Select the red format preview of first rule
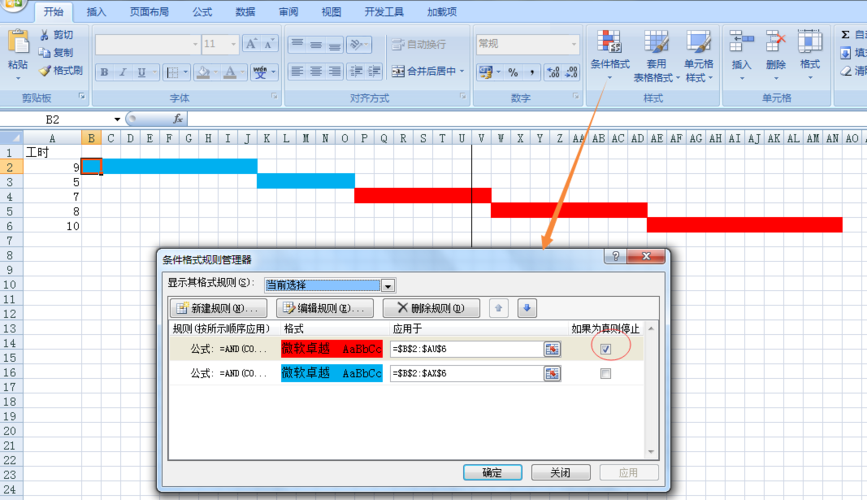The image size is (867, 500). click(332, 349)
